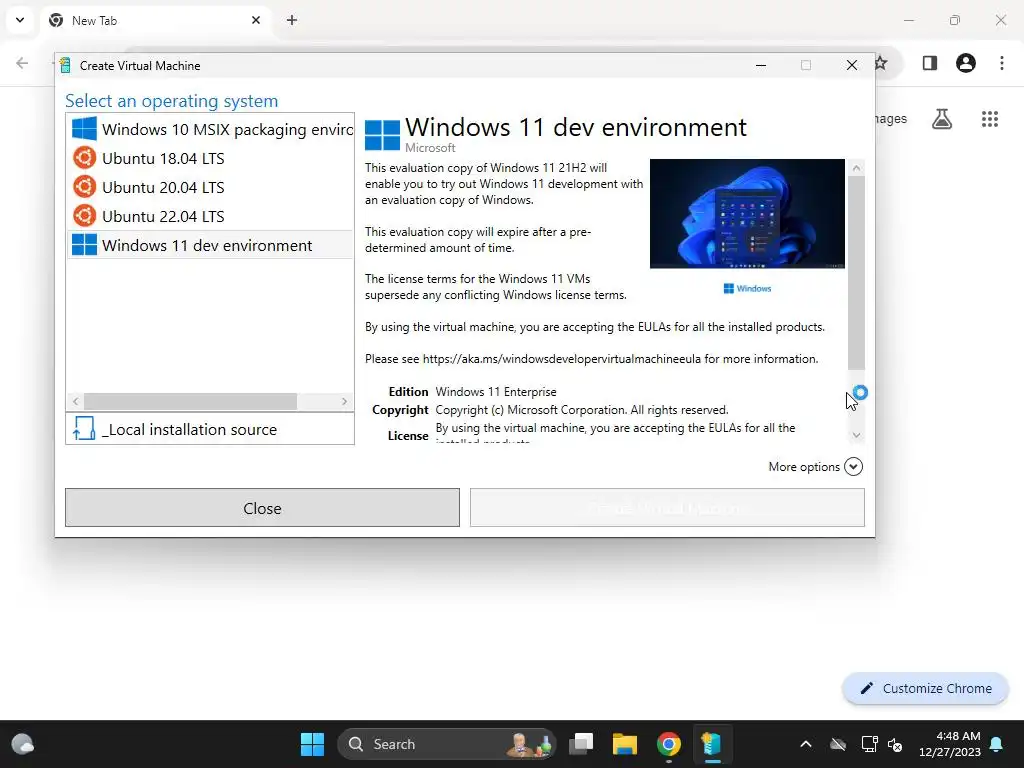Viewport: 1024px width, 768px height.
Task: Click the muted volume tray icon
Action: 895,744
